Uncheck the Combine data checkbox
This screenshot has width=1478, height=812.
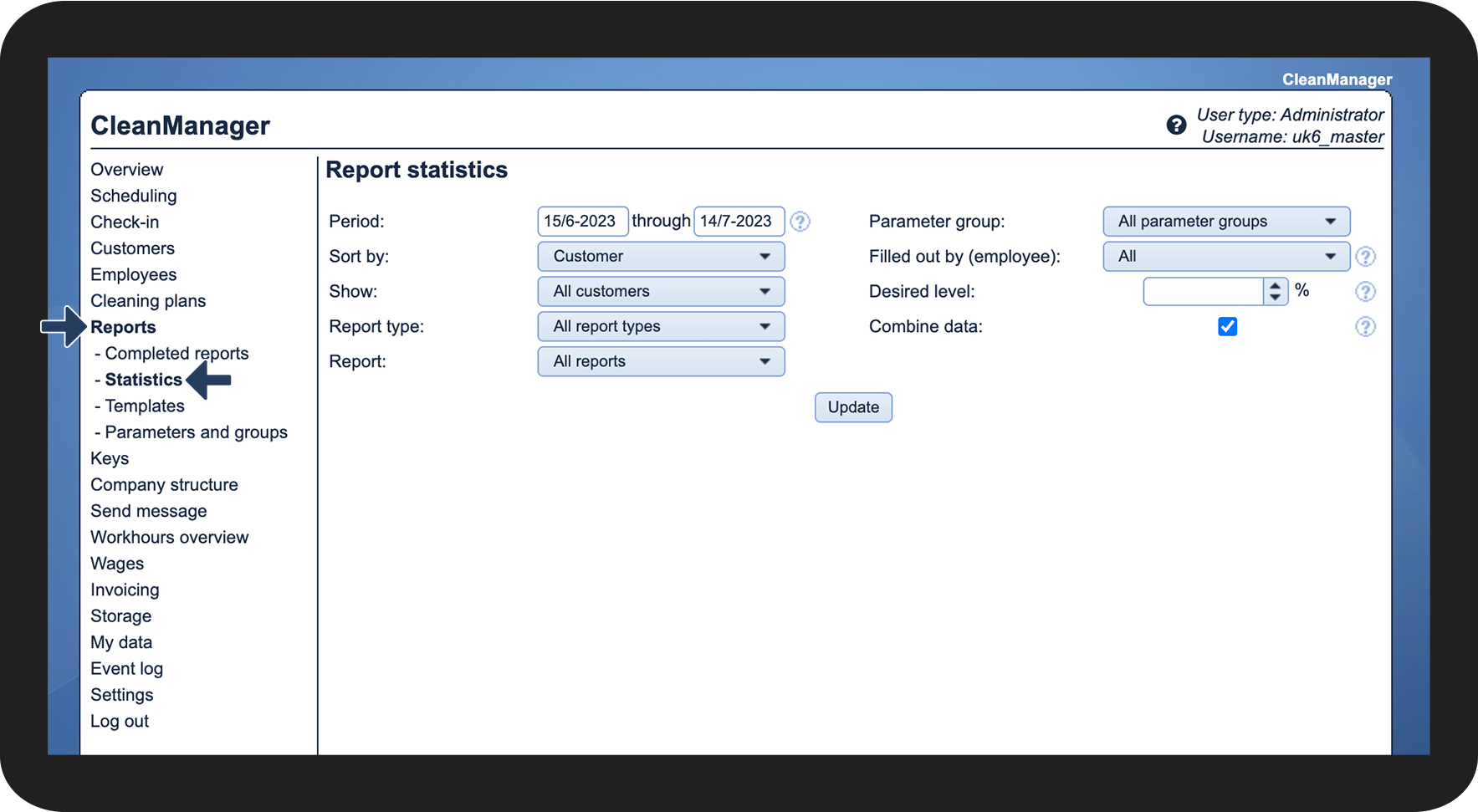pyautogui.click(x=1227, y=327)
